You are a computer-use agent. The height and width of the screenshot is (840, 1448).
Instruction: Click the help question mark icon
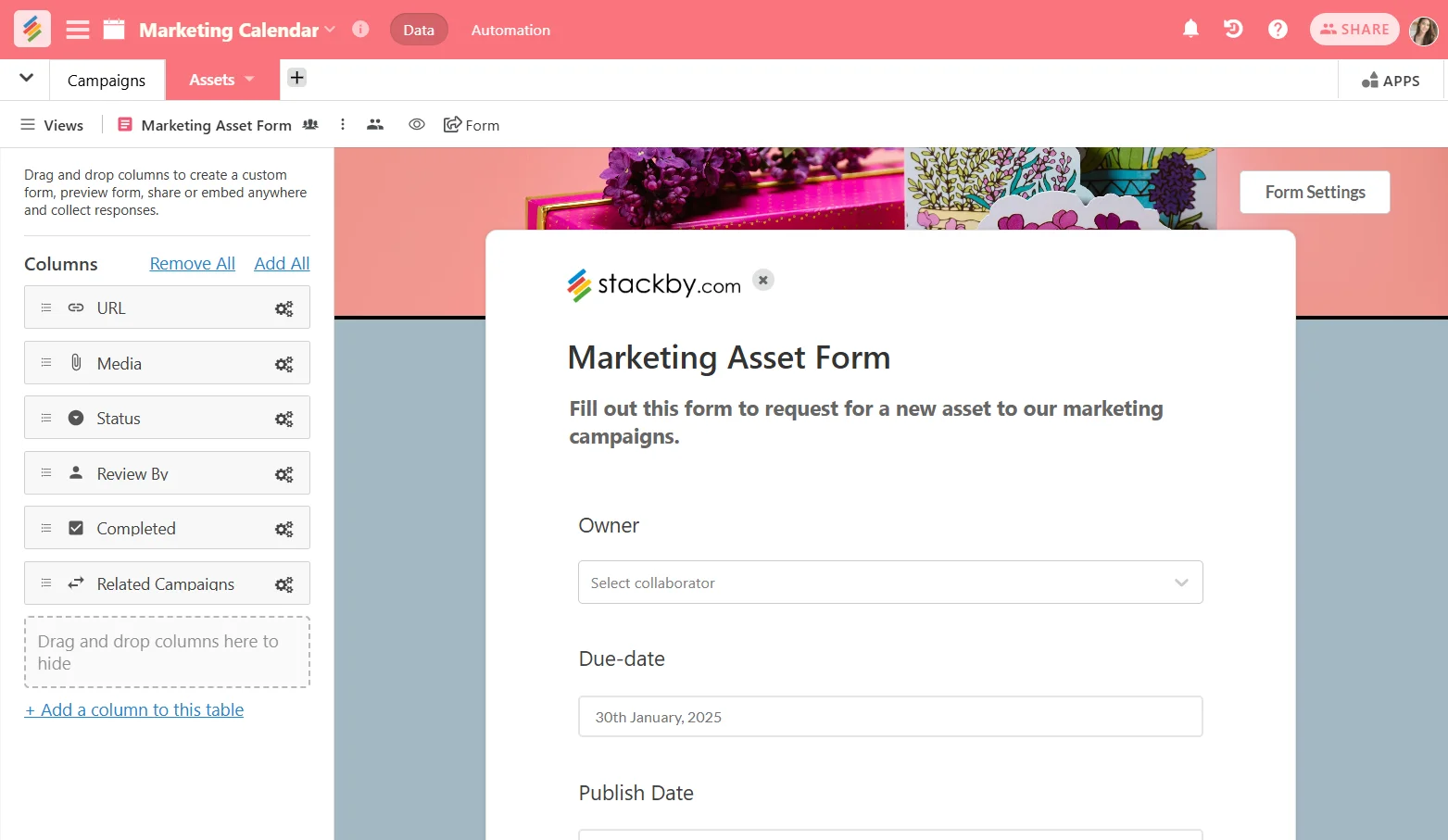pyautogui.click(x=1278, y=29)
